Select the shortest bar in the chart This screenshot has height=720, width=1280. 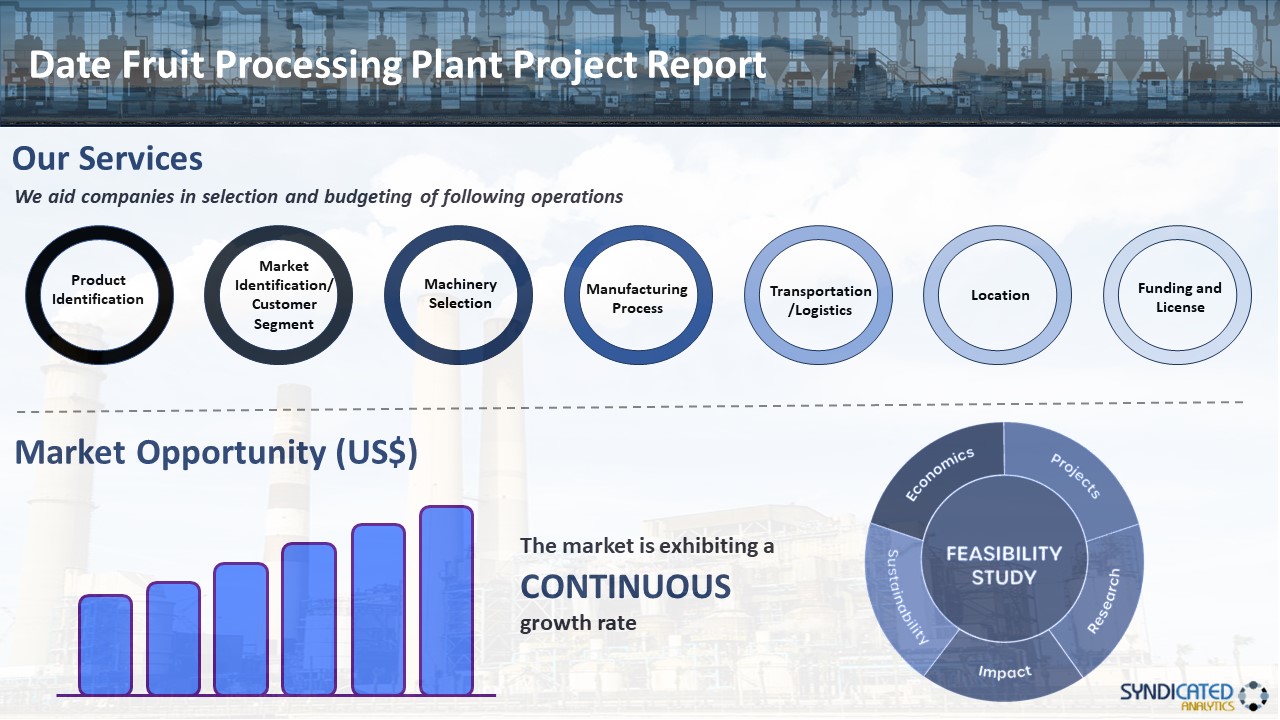tap(105, 645)
